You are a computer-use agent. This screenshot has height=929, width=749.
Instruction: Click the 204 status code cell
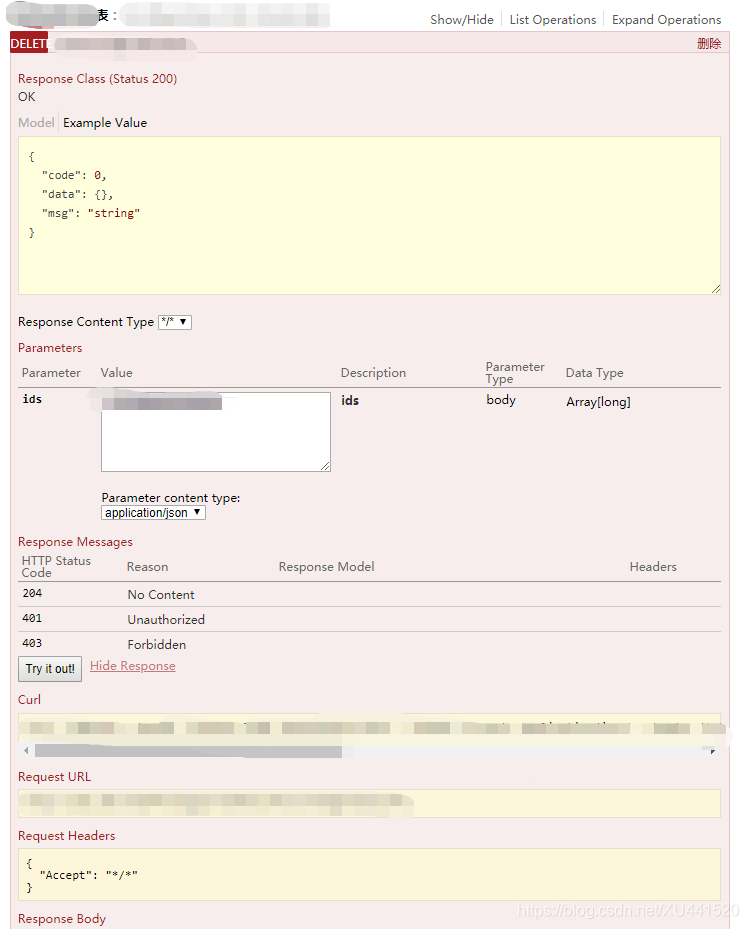point(32,593)
